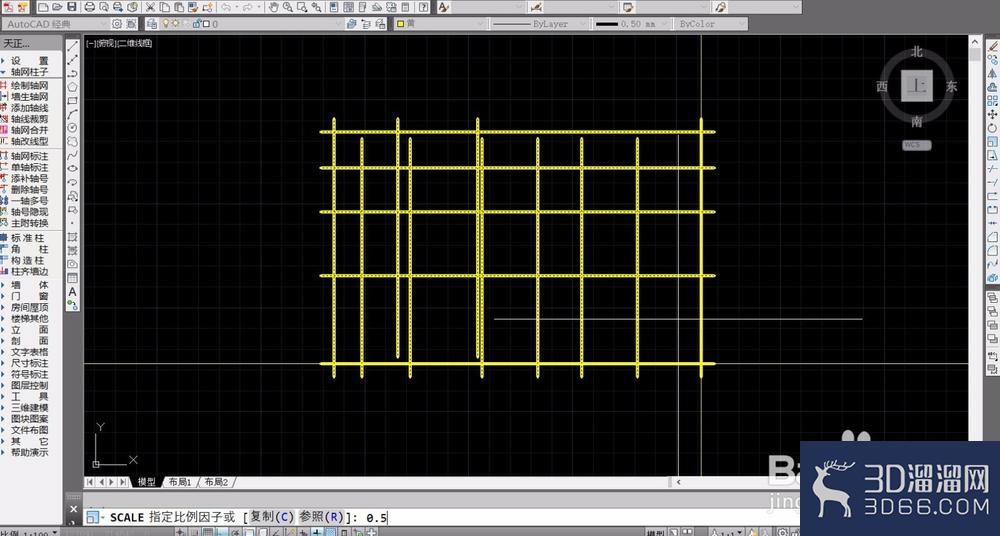
Task: Click the Save icon in top toolbar
Action: pyautogui.click(x=71, y=7)
